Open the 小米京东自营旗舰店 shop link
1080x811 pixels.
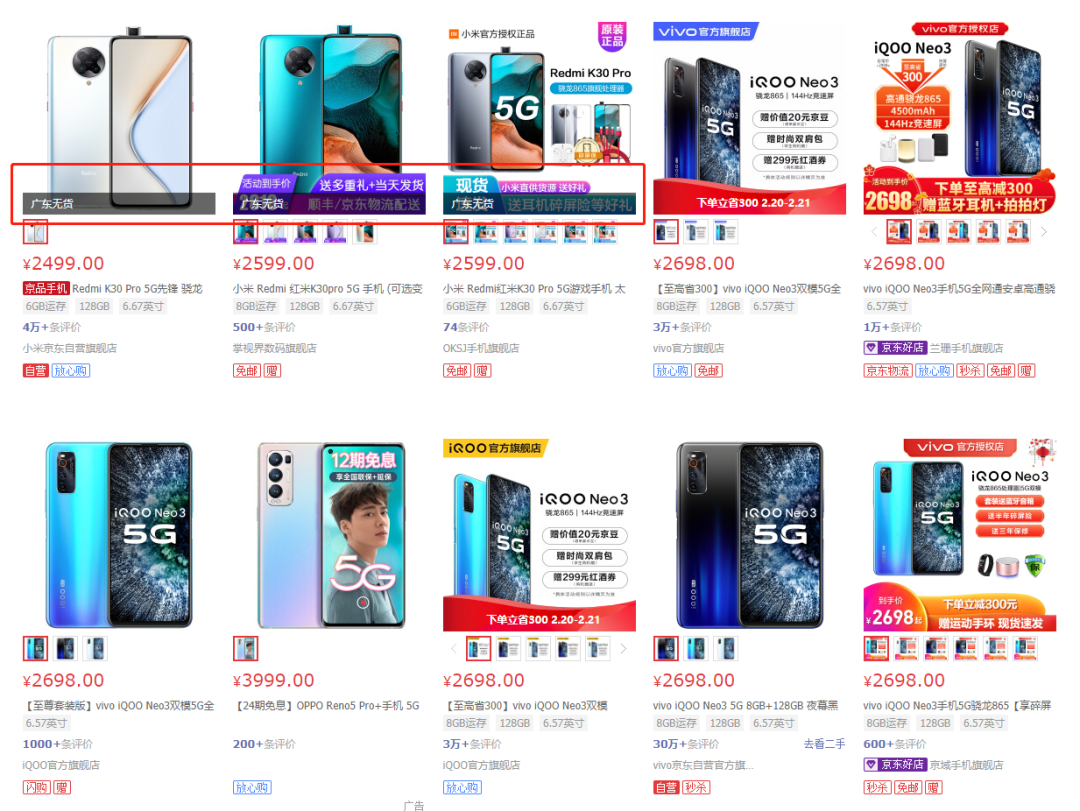point(70,348)
